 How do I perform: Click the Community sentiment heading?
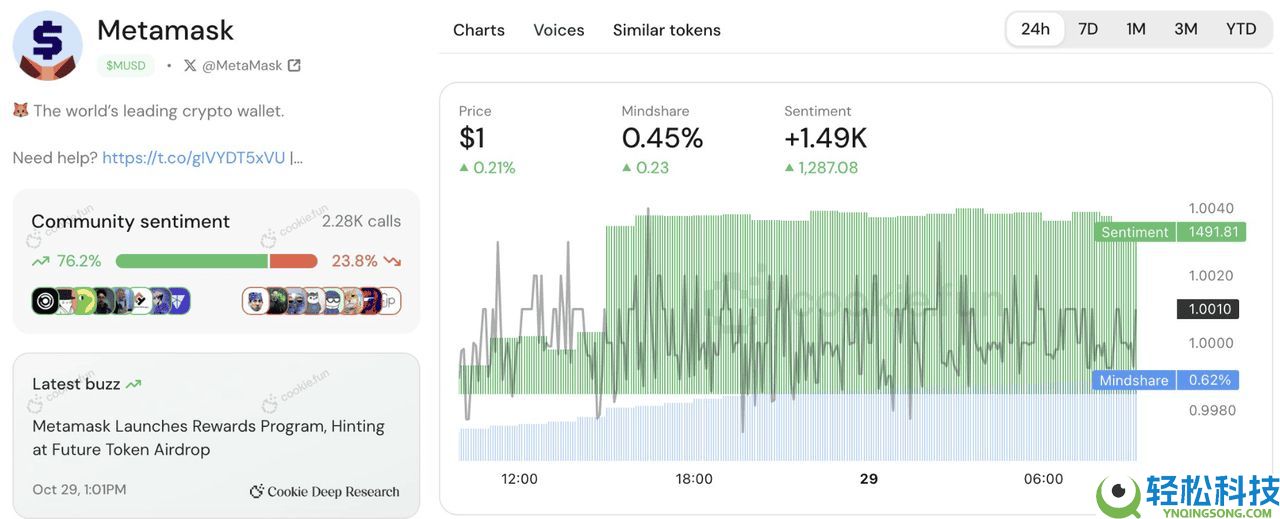coord(131,221)
